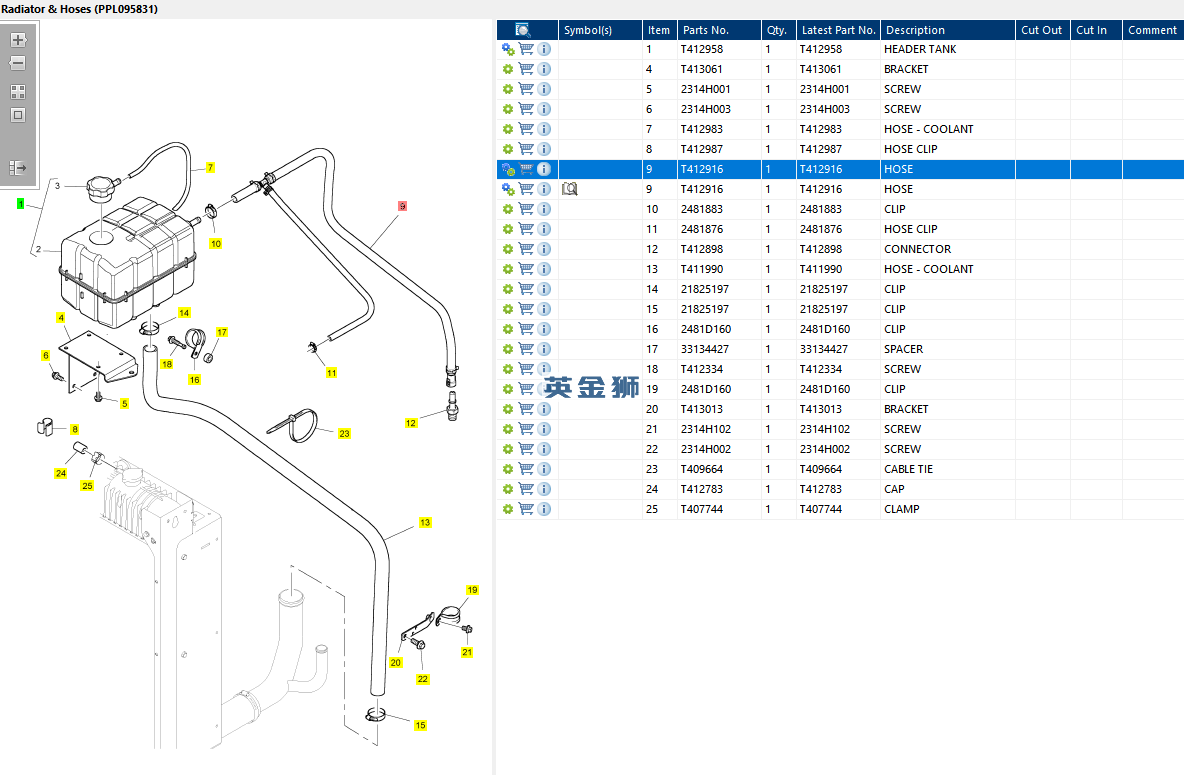Add CABLE TIE to the cart
The height and width of the screenshot is (775, 1184).
point(526,469)
